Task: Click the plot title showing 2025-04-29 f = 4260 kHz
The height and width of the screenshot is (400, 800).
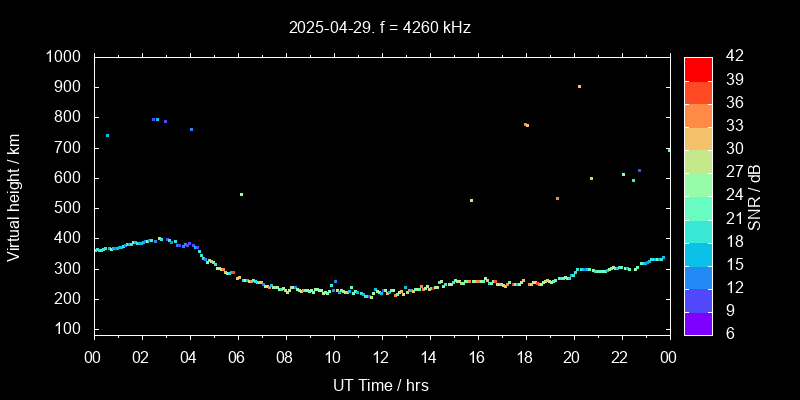Action: tap(380, 27)
